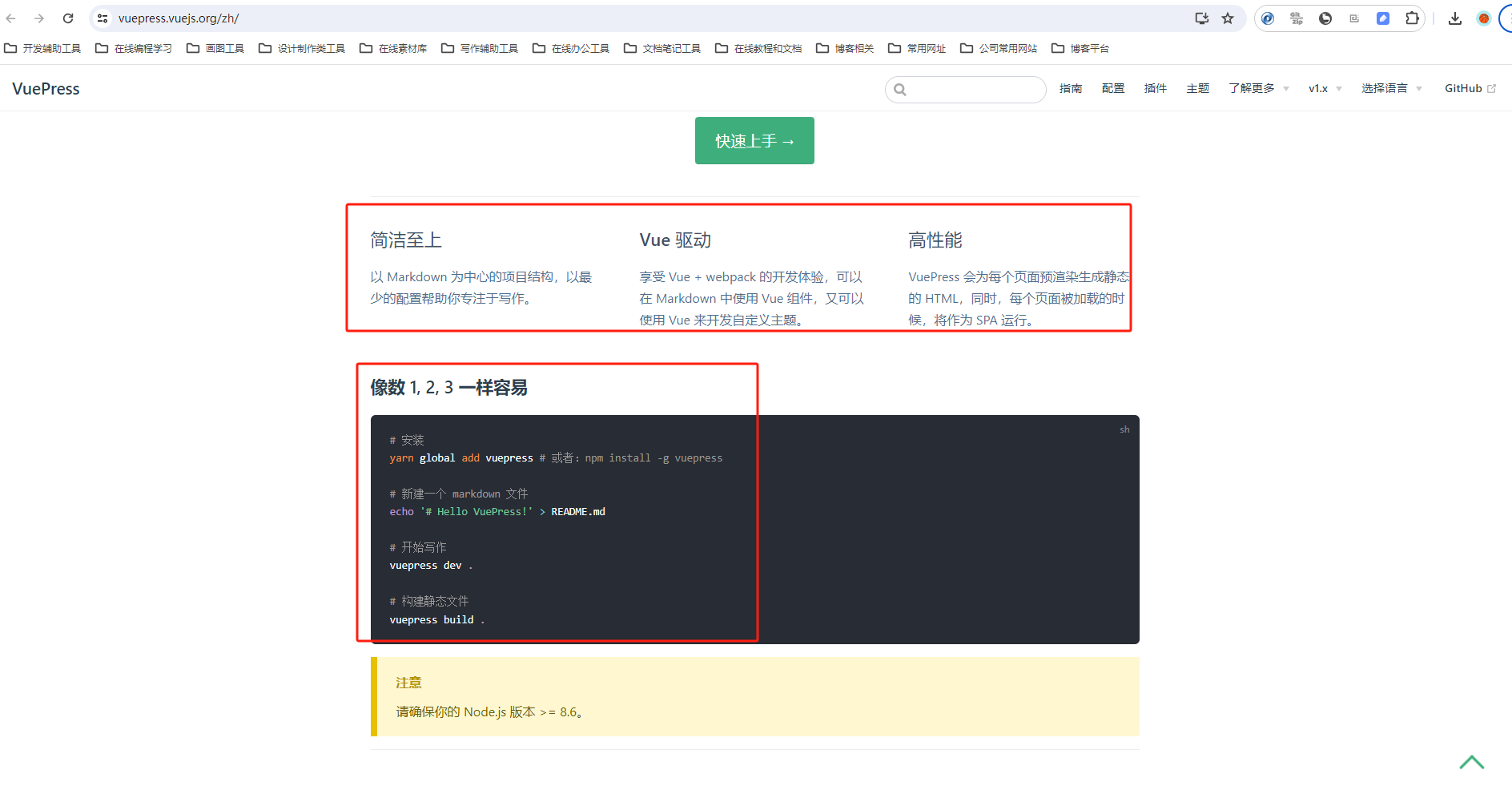The image size is (1512, 786).
Task: Click the yarn global add vuepress line
Action: pos(556,458)
